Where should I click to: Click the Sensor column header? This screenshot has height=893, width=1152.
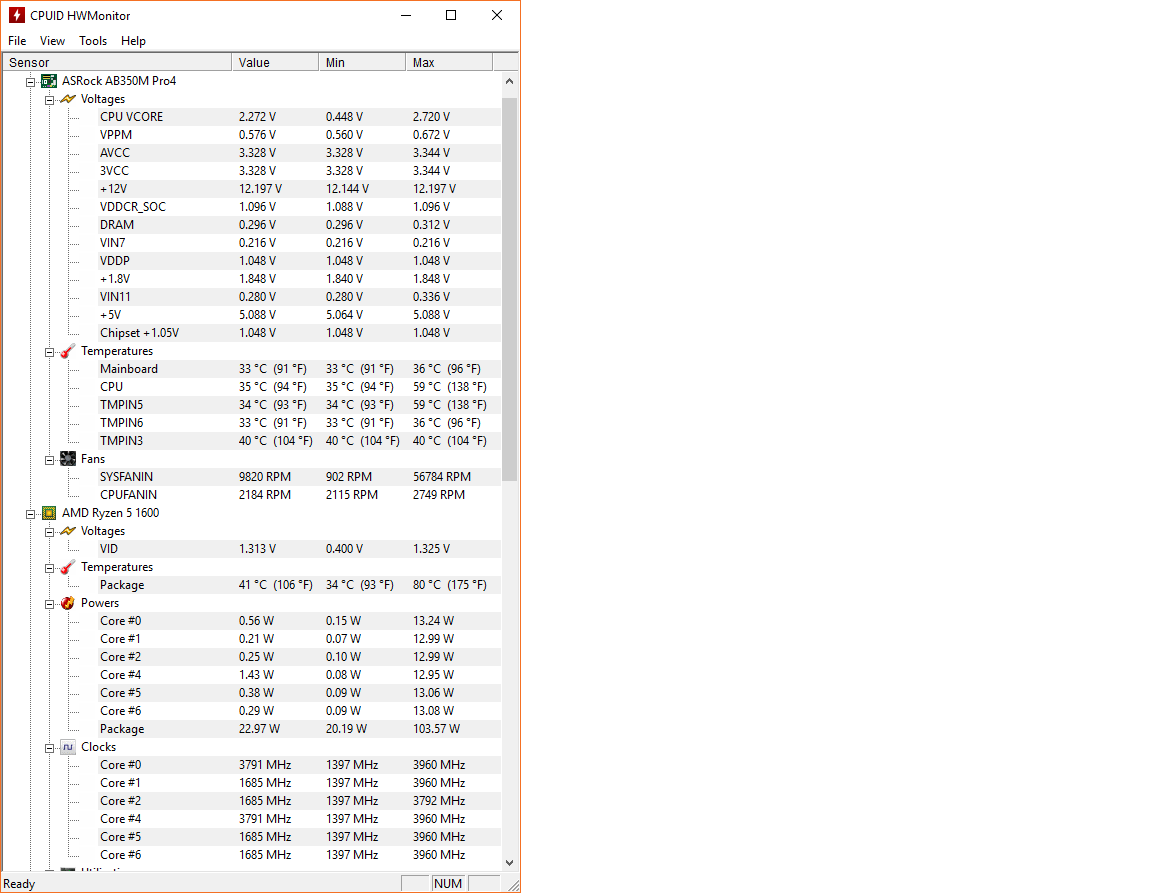pos(117,62)
